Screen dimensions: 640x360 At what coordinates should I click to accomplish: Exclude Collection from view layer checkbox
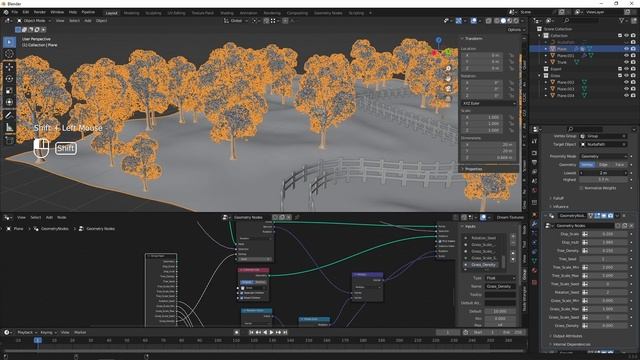coord(620,36)
